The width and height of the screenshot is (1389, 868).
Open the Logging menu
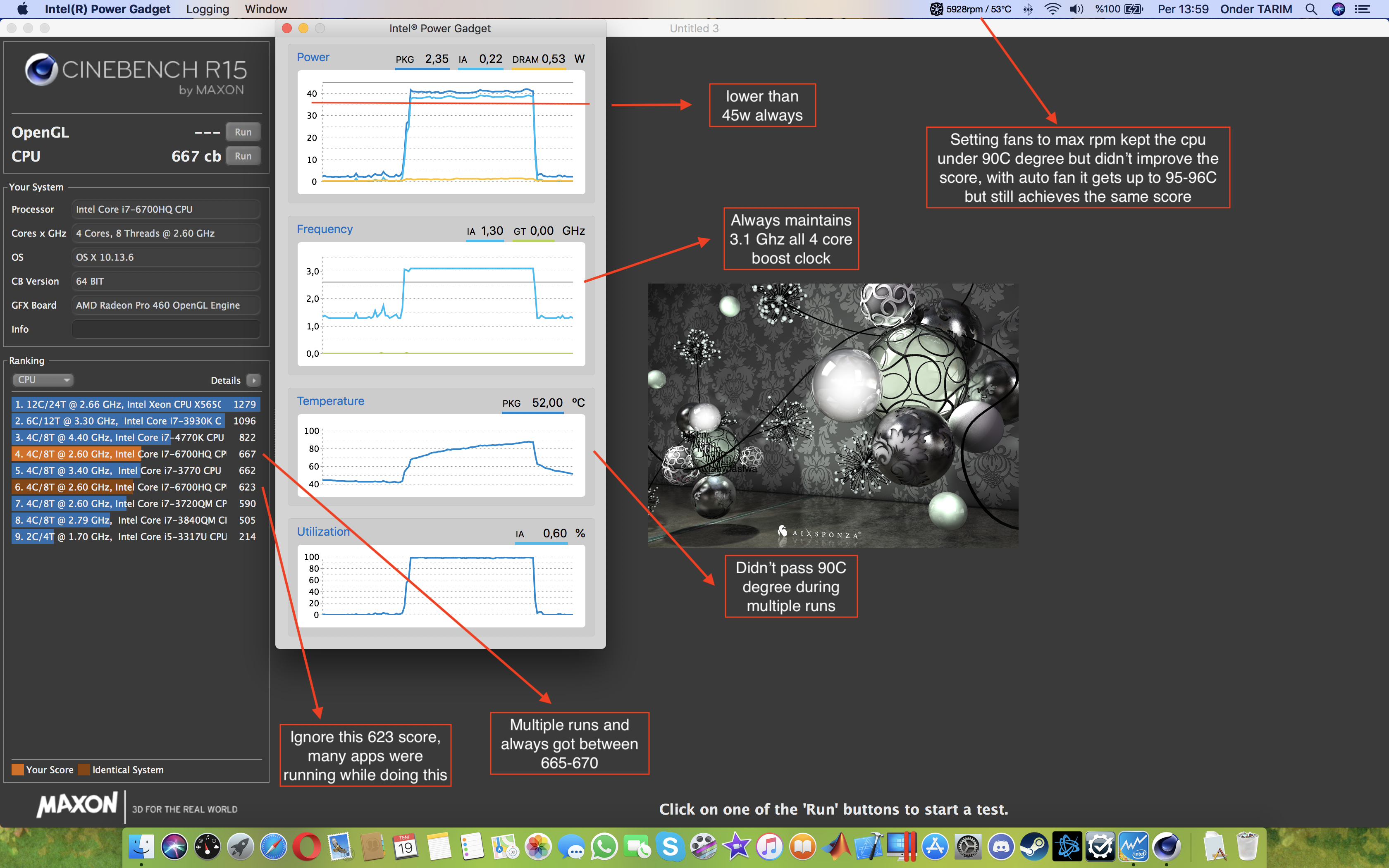[x=207, y=9]
